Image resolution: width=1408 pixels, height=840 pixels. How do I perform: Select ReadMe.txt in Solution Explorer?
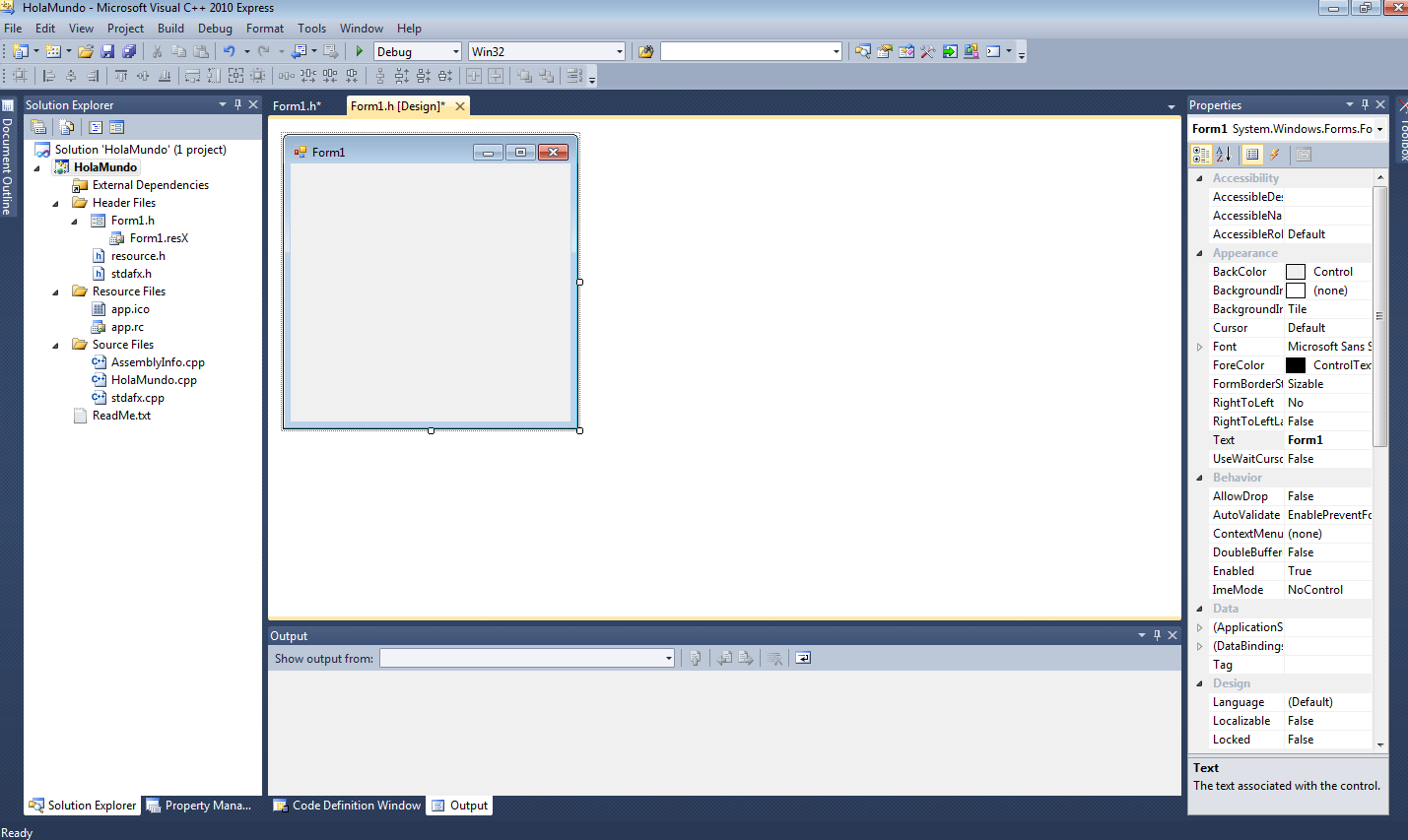point(121,416)
